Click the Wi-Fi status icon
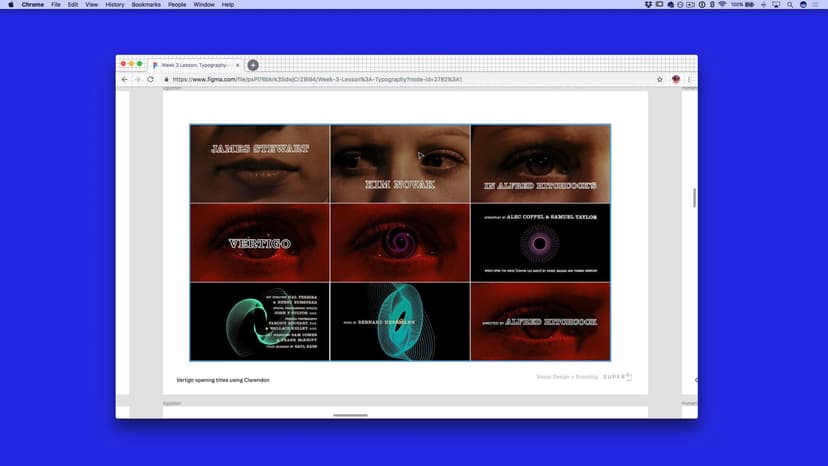The width and height of the screenshot is (828, 466). coord(722,5)
